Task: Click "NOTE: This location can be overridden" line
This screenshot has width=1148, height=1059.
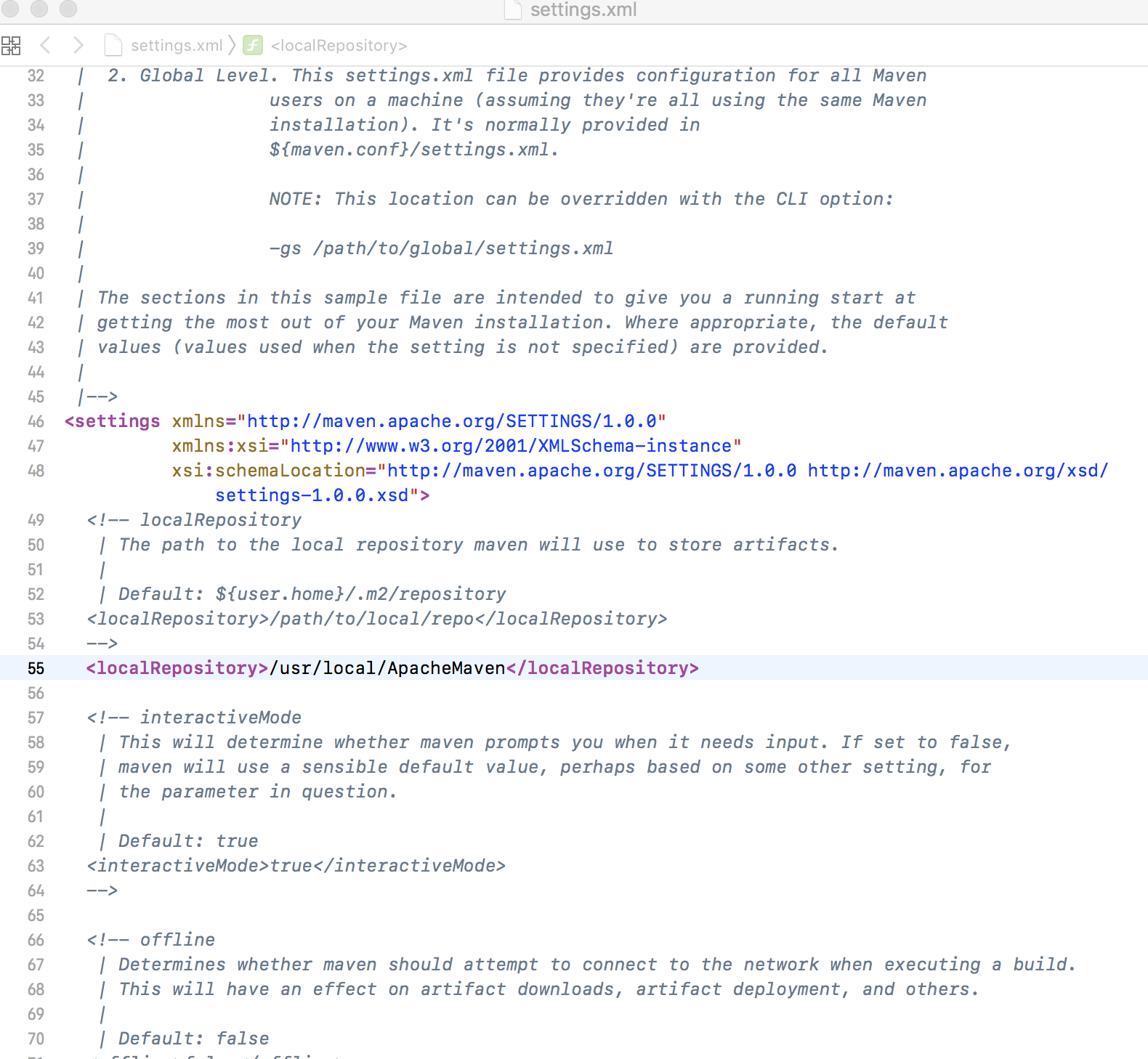Action: pyautogui.click(x=581, y=199)
